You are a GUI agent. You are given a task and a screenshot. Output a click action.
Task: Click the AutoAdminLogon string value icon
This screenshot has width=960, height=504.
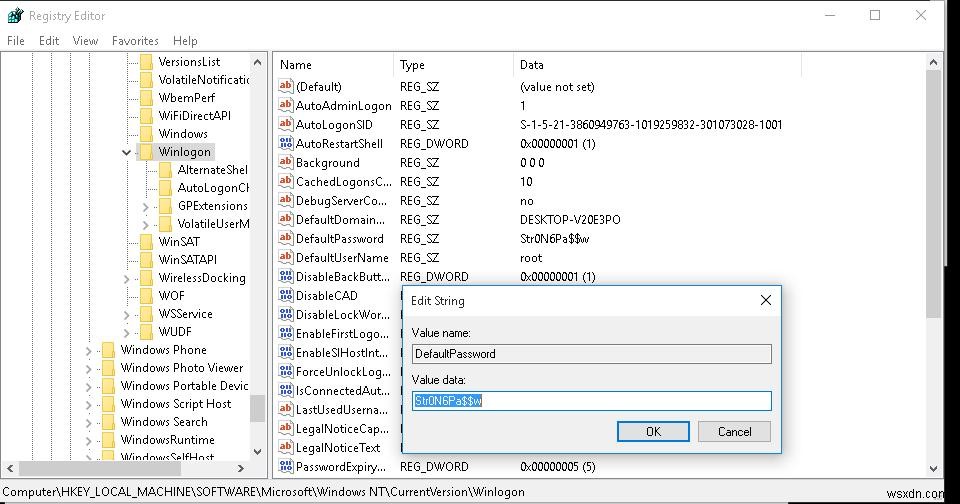tap(285, 105)
